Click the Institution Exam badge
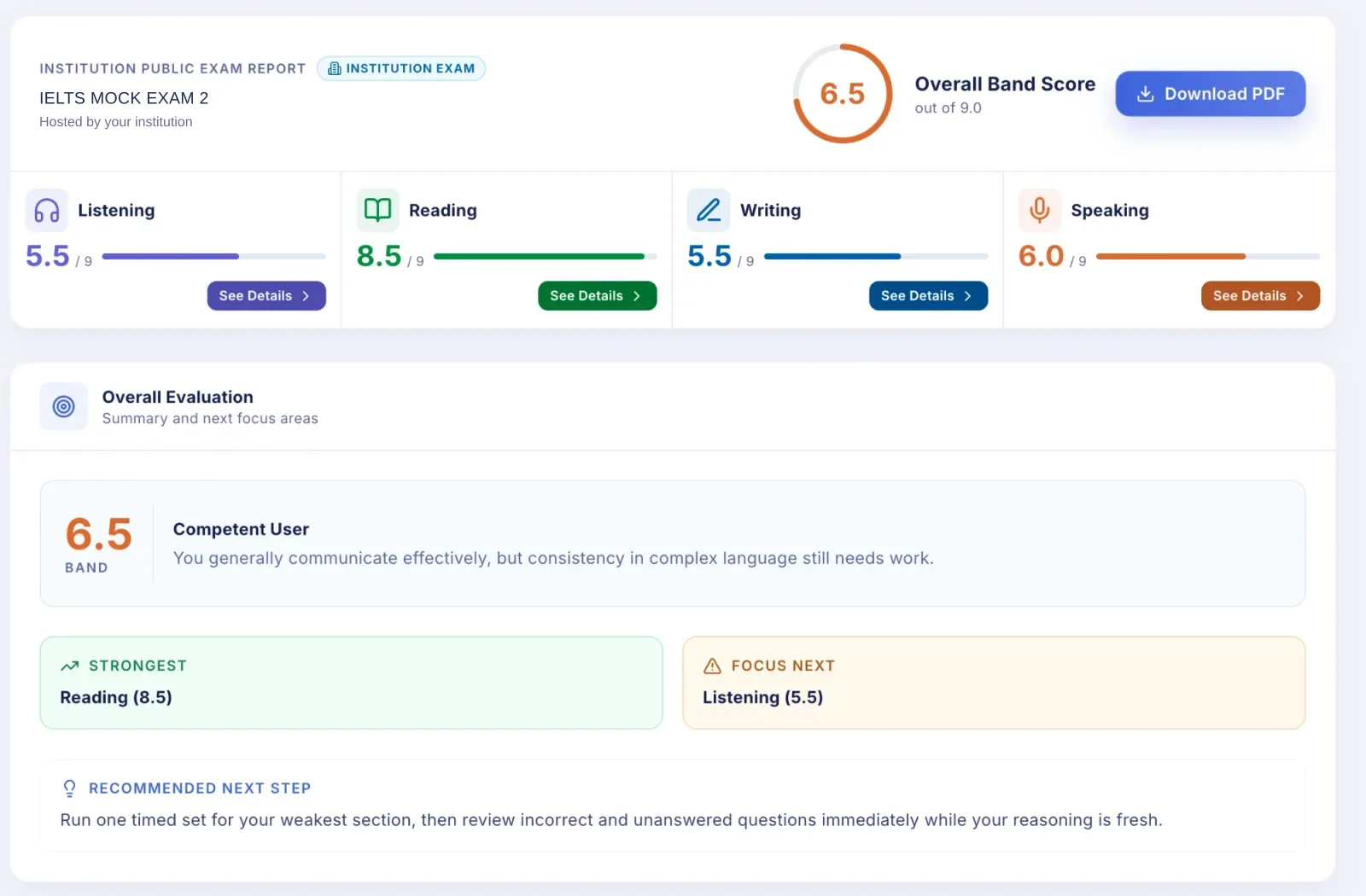 (401, 68)
